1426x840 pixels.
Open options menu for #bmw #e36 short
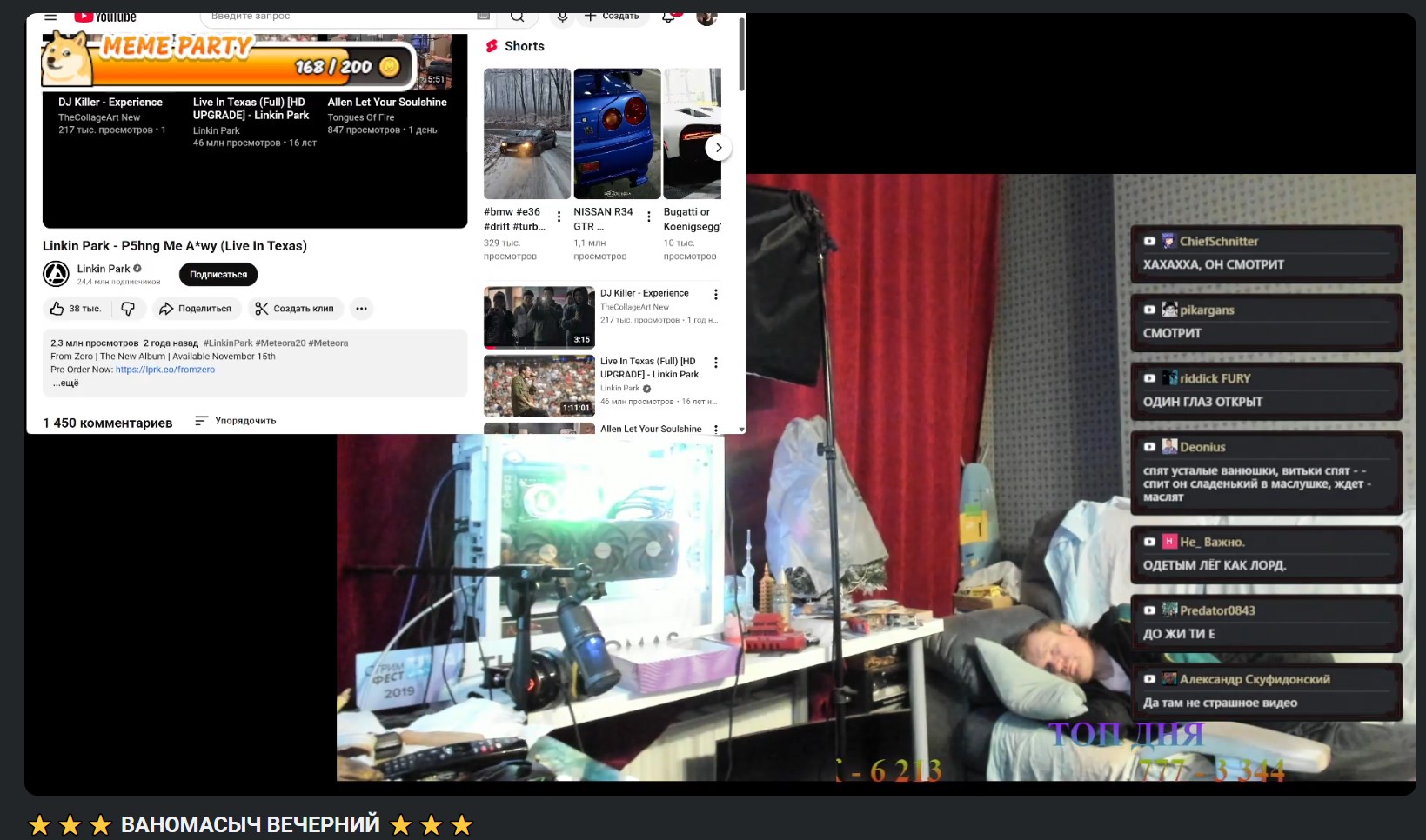point(559,217)
